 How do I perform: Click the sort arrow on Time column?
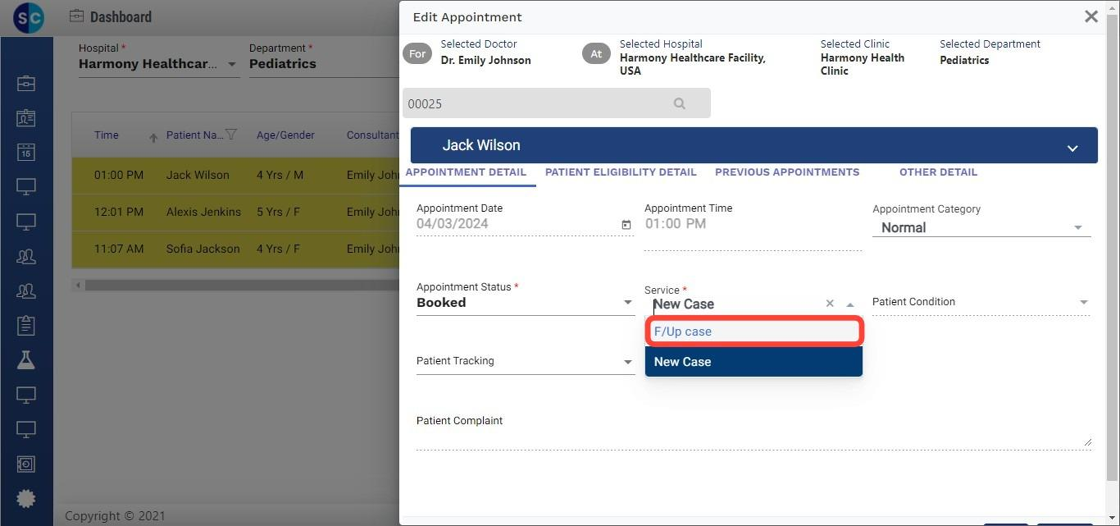click(153, 138)
